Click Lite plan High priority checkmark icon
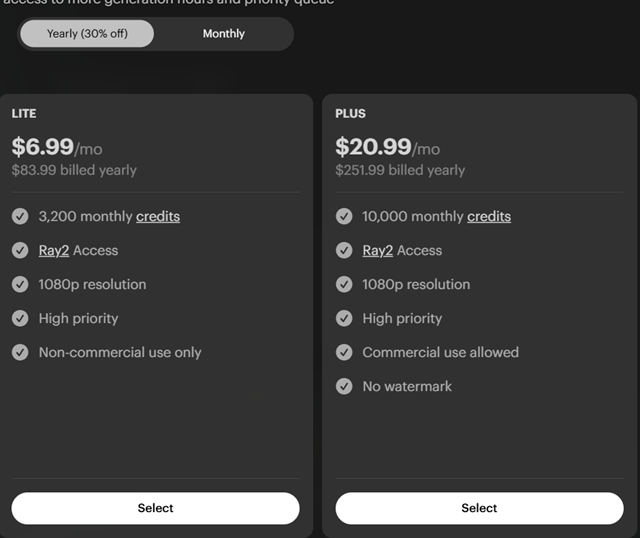 (20, 318)
